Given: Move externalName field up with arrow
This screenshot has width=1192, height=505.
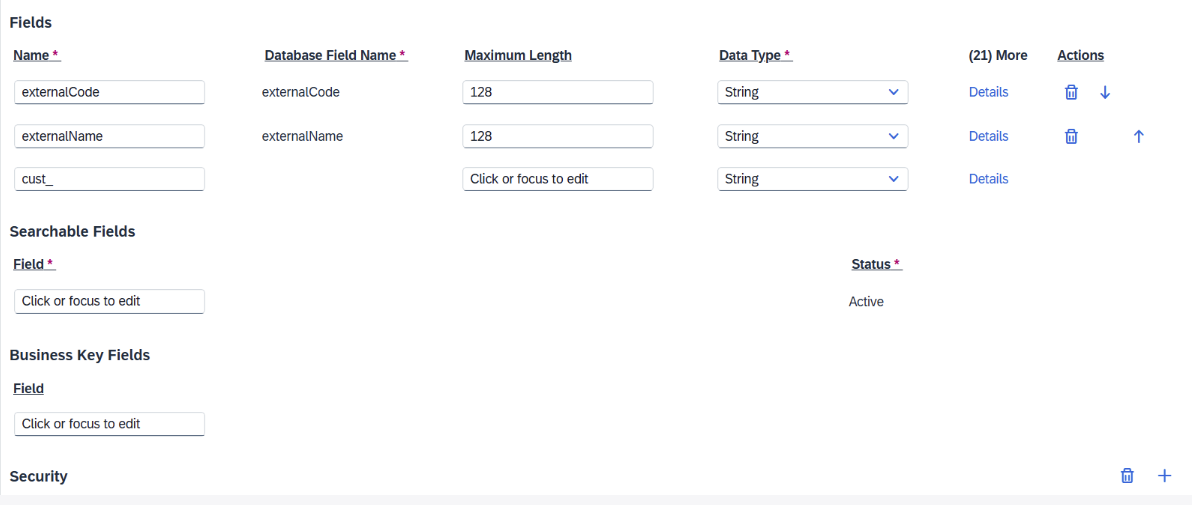Looking at the screenshot, I should tap(1138, 136).
